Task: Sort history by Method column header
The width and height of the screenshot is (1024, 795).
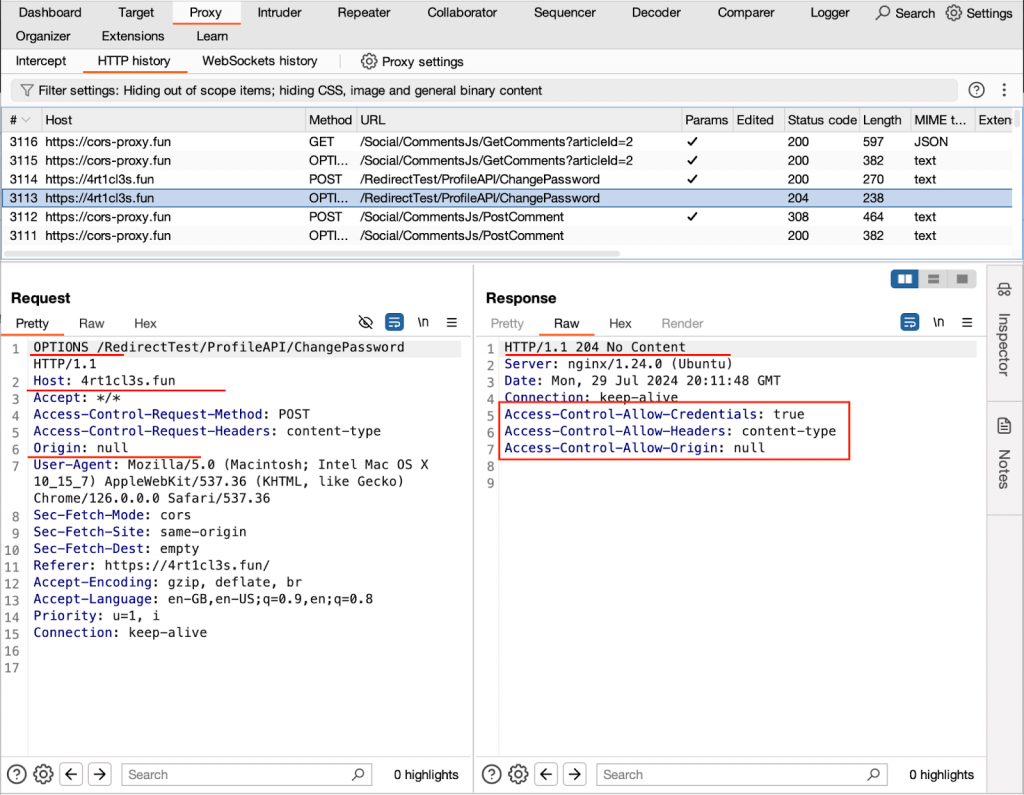Action: click(330, 120)
